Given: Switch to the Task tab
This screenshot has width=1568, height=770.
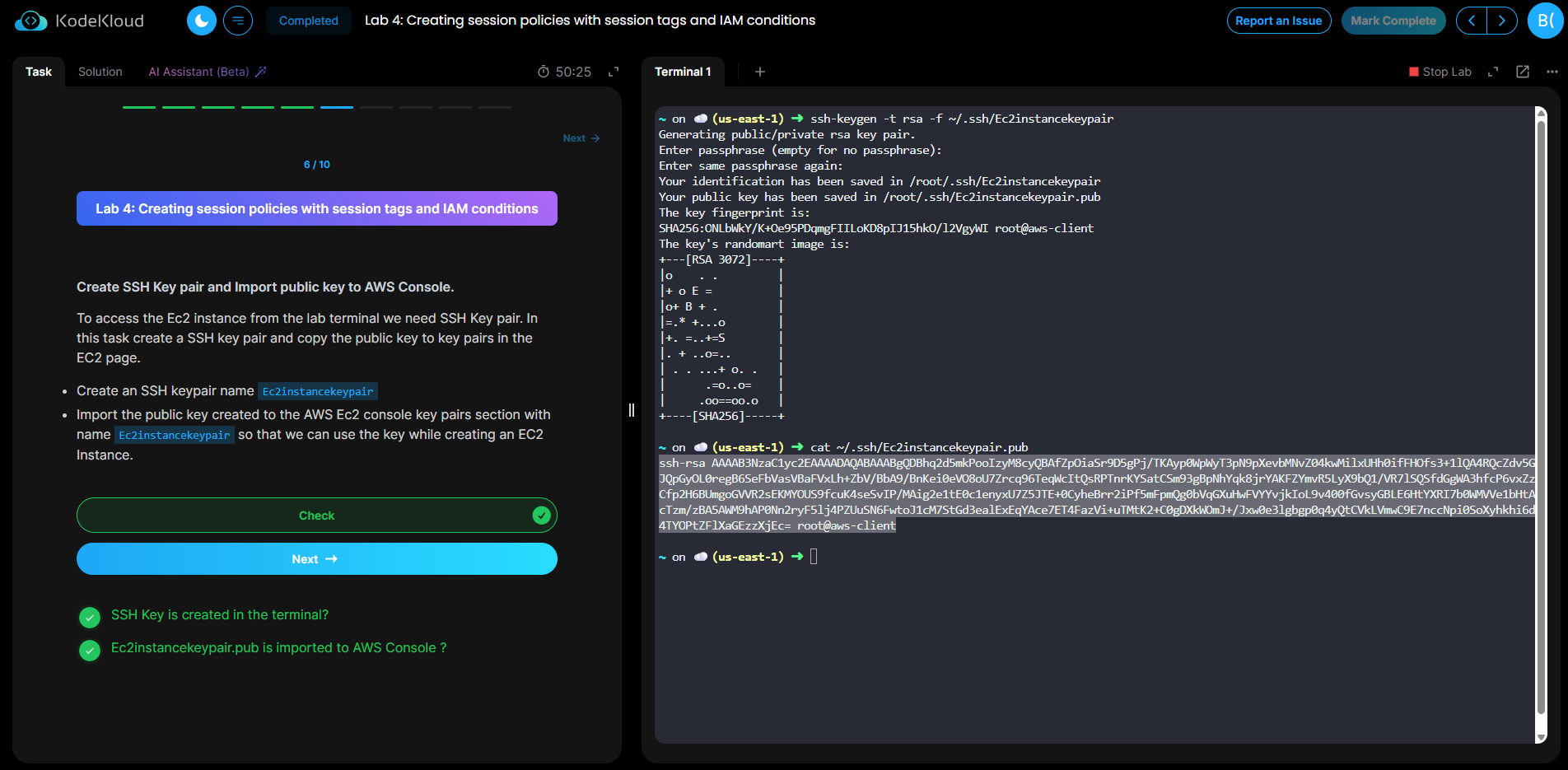Looking at the screenshot, I should [39, 72].
